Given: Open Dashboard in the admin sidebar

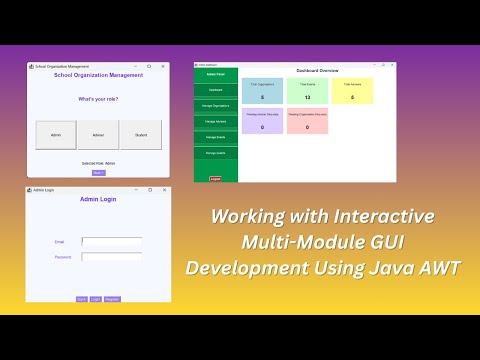Looking at the screenshot, I should coord(216,90).
